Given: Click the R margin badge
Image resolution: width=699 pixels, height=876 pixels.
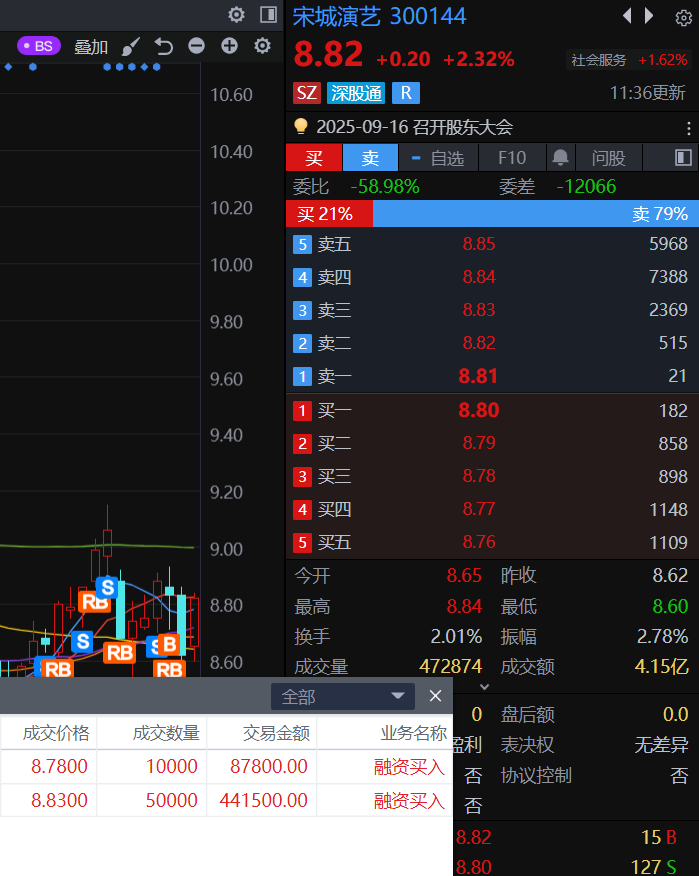Looking at the screenshot, I should 406,93.
